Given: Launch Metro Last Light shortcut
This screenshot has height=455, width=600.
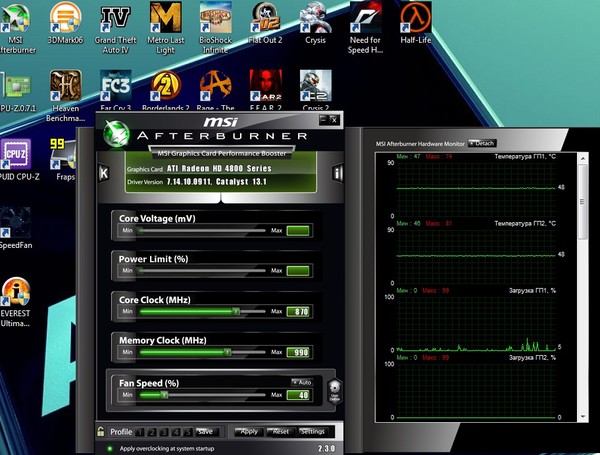Looking at the screenshot, I should pos(165,28).
